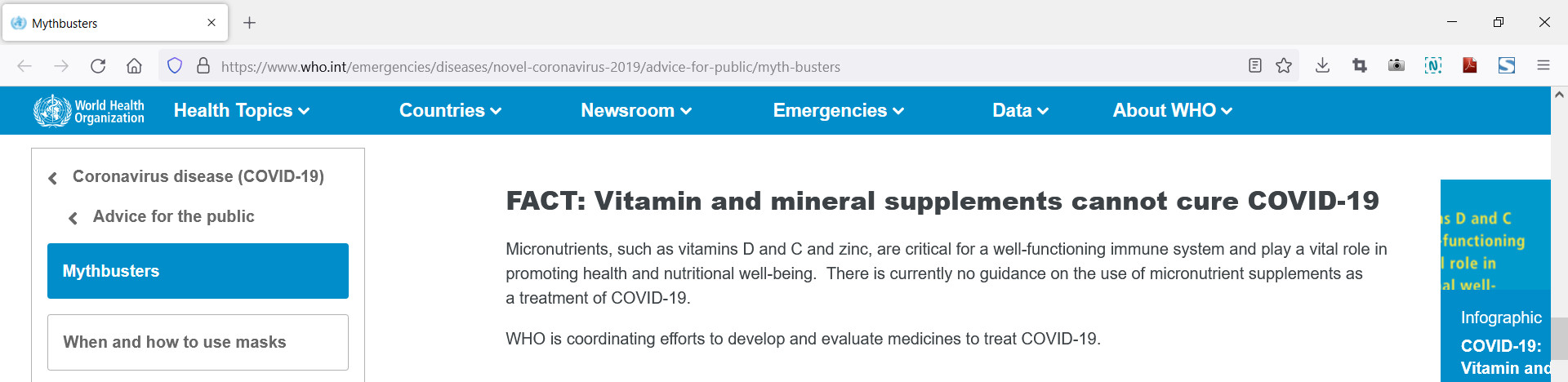
Task: Click the camera extension icon
Action: click(1396, 66)
